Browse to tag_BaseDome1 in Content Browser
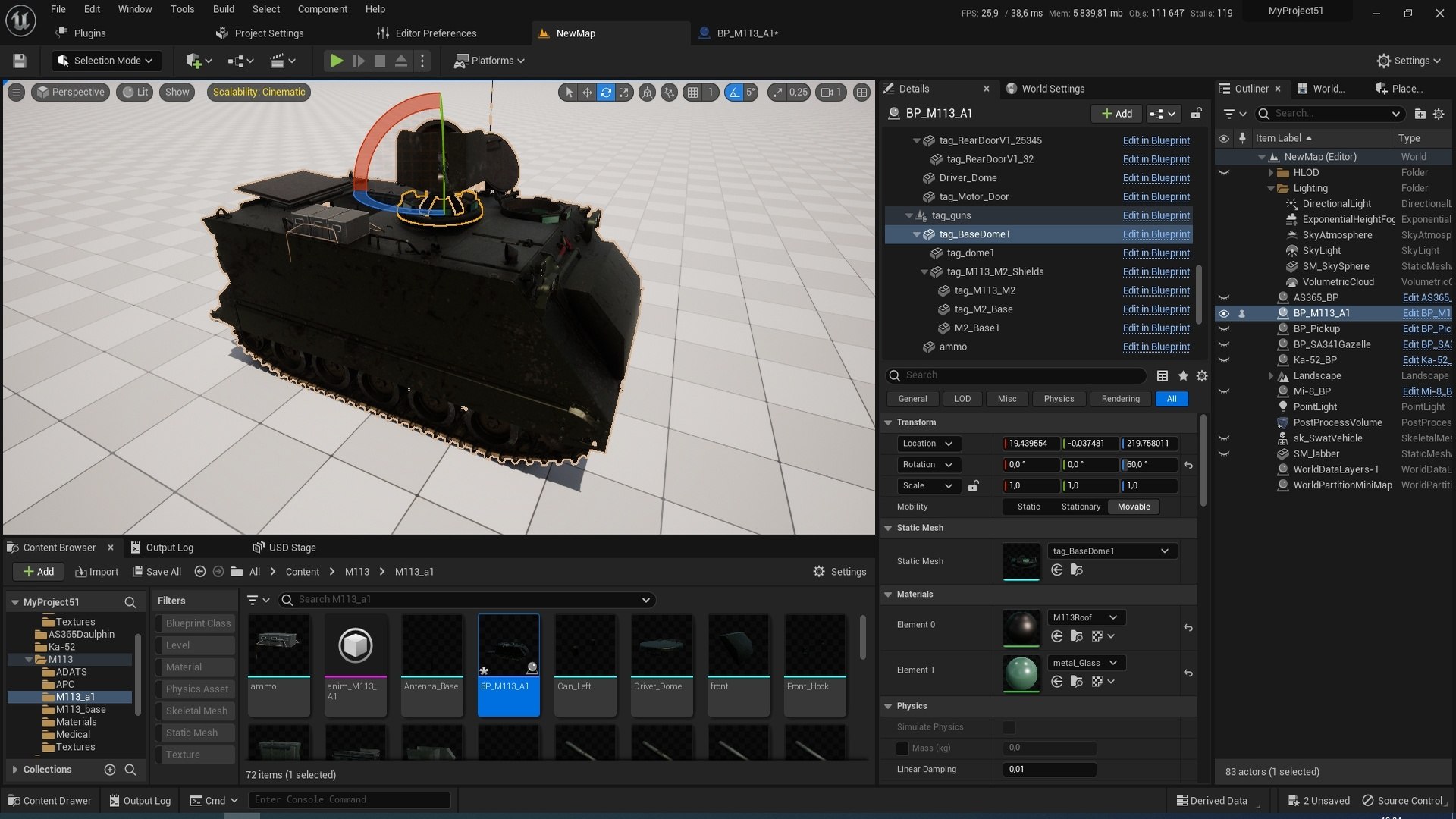The image size is (1456, 819). [1076, 570]
